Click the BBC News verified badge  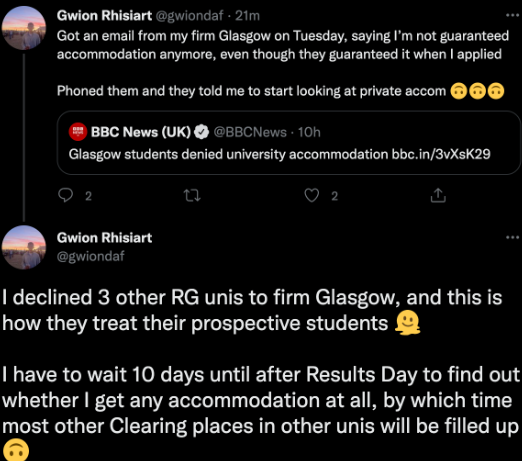tap(201, 132)
